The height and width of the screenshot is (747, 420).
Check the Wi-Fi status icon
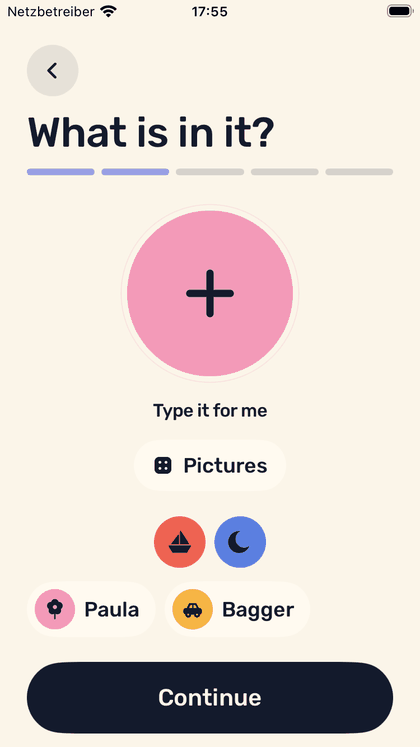click(x=109, y=12)
